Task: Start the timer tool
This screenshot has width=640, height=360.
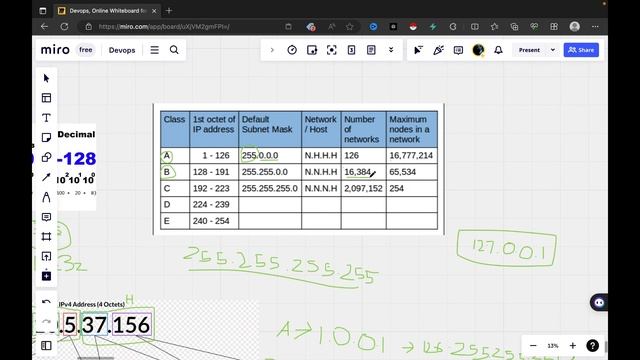Action: 292,50
